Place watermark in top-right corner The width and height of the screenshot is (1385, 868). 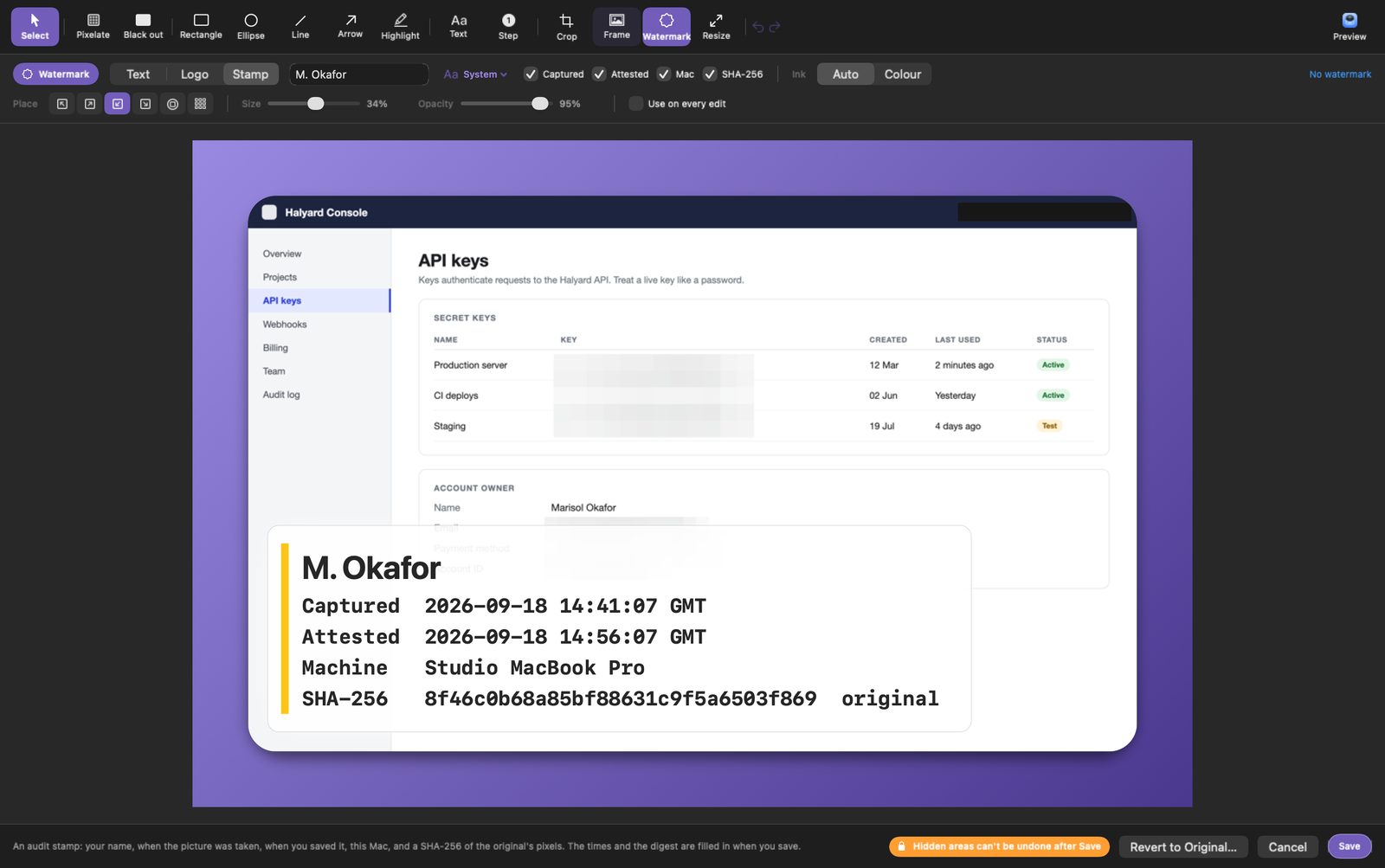[90, 104]
